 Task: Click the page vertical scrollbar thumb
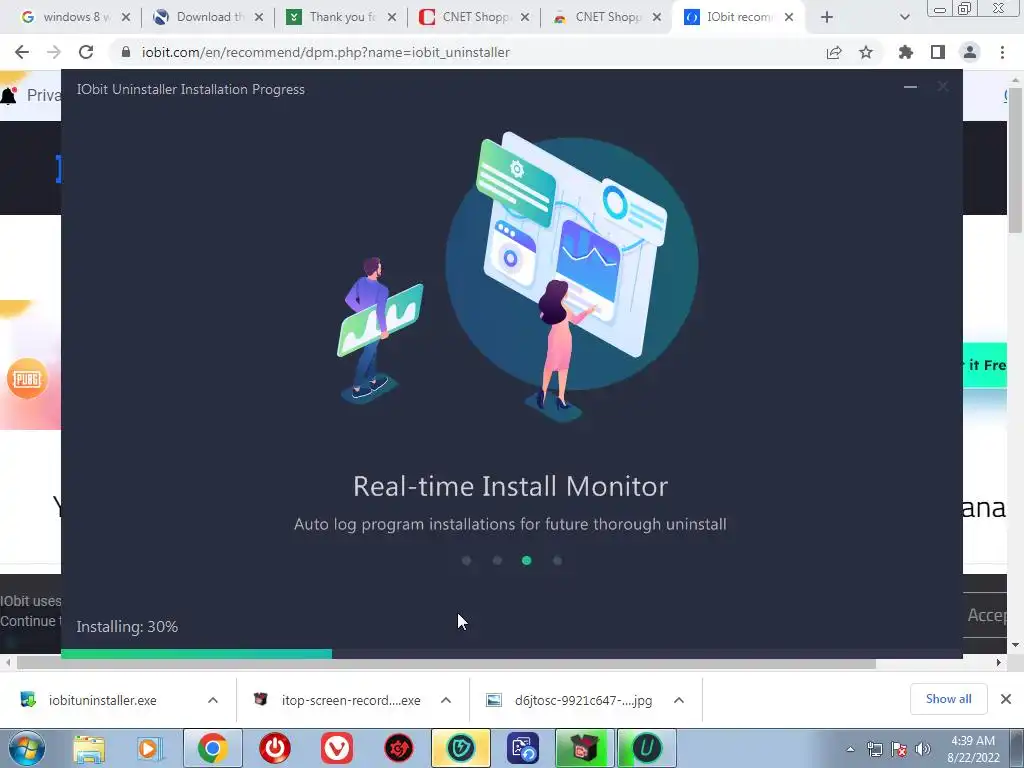click(x=1015, y=160)
